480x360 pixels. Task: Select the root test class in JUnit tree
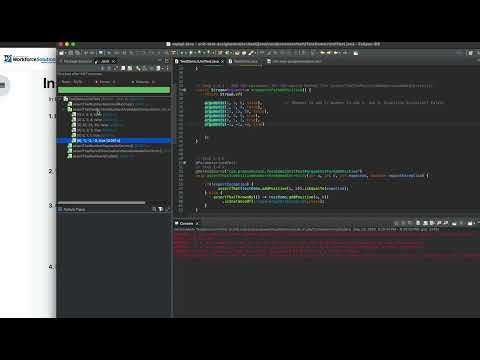(x=103, y=99)
